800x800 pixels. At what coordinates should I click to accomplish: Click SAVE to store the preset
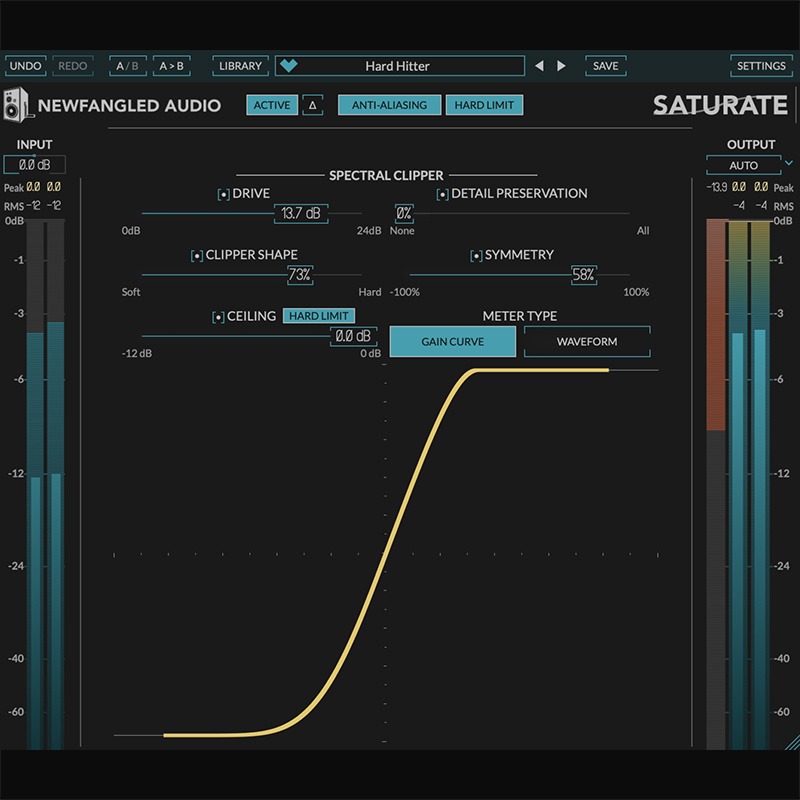click(x=606, y=66)
